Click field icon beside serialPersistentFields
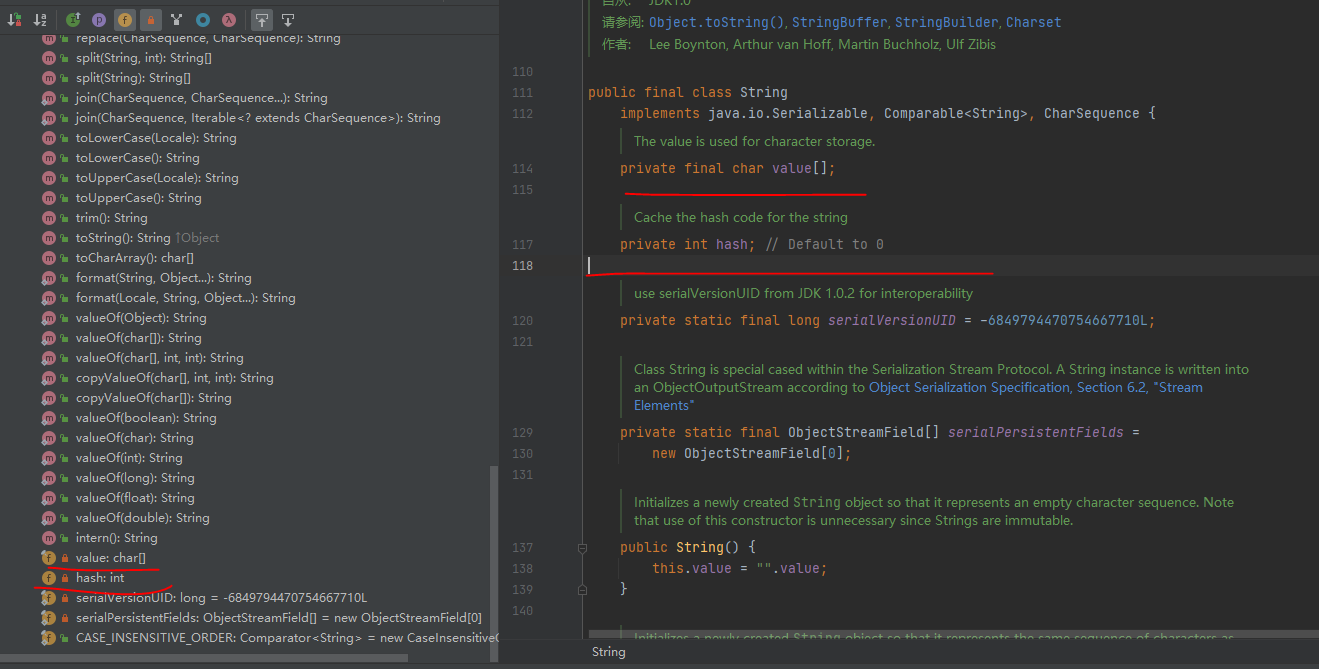 pos(48,618)
